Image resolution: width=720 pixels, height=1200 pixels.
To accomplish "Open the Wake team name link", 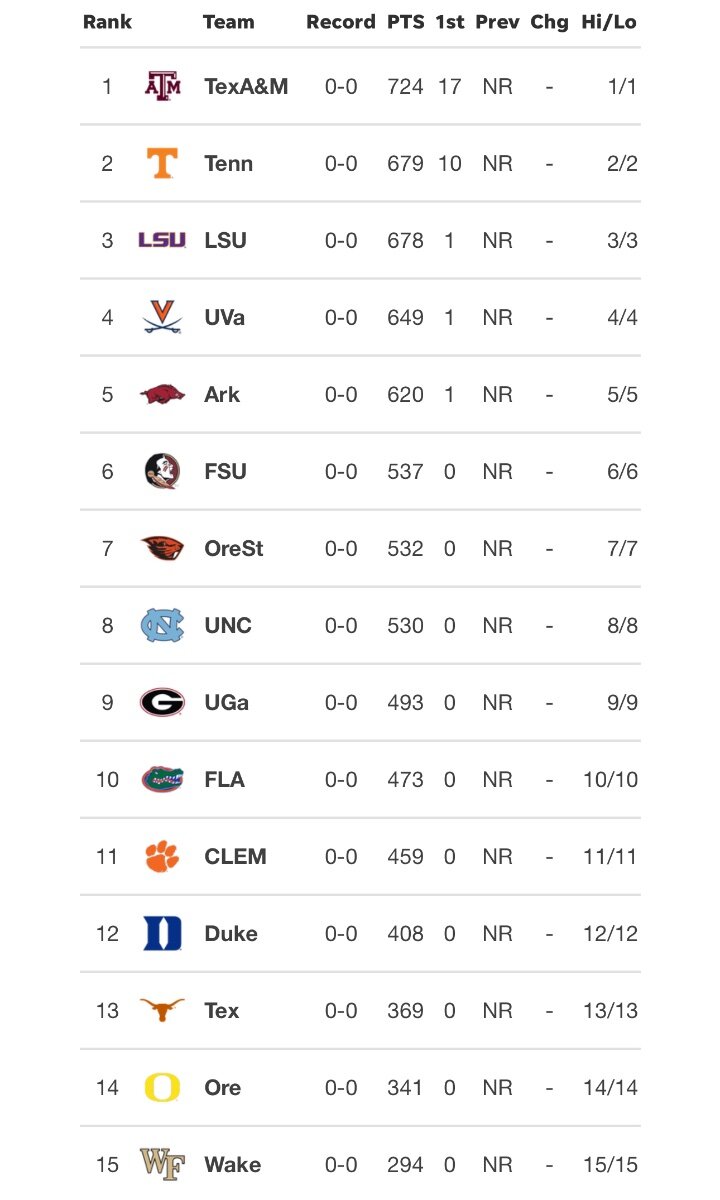I will [x=232, y=1164].
